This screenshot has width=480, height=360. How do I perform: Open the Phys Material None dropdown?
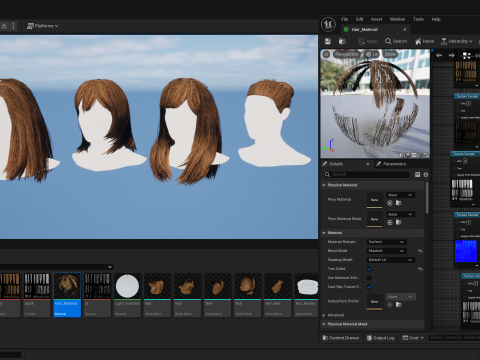(400, 195)
